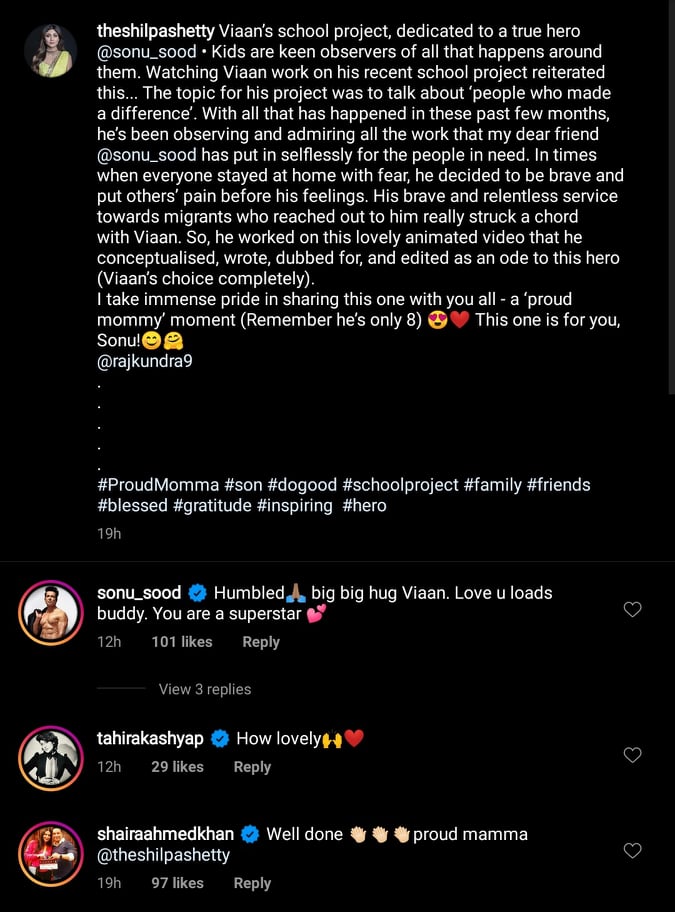This screenshot has width=675, height=912.
Task: Like tahirakashyap's comment with the heart
Action: [632, 755]
